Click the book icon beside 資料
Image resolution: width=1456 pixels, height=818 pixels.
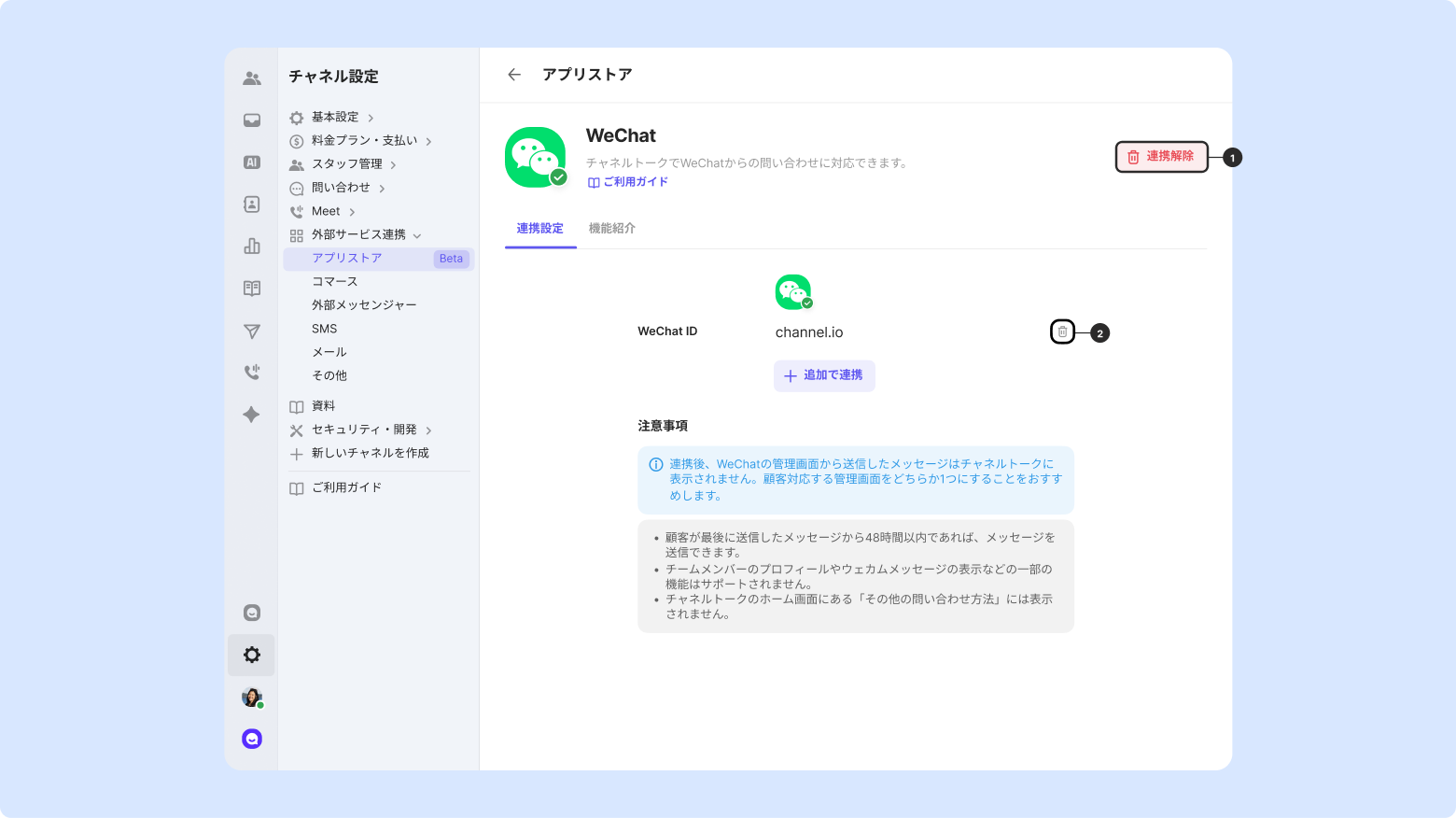click(x=297, y=406)
